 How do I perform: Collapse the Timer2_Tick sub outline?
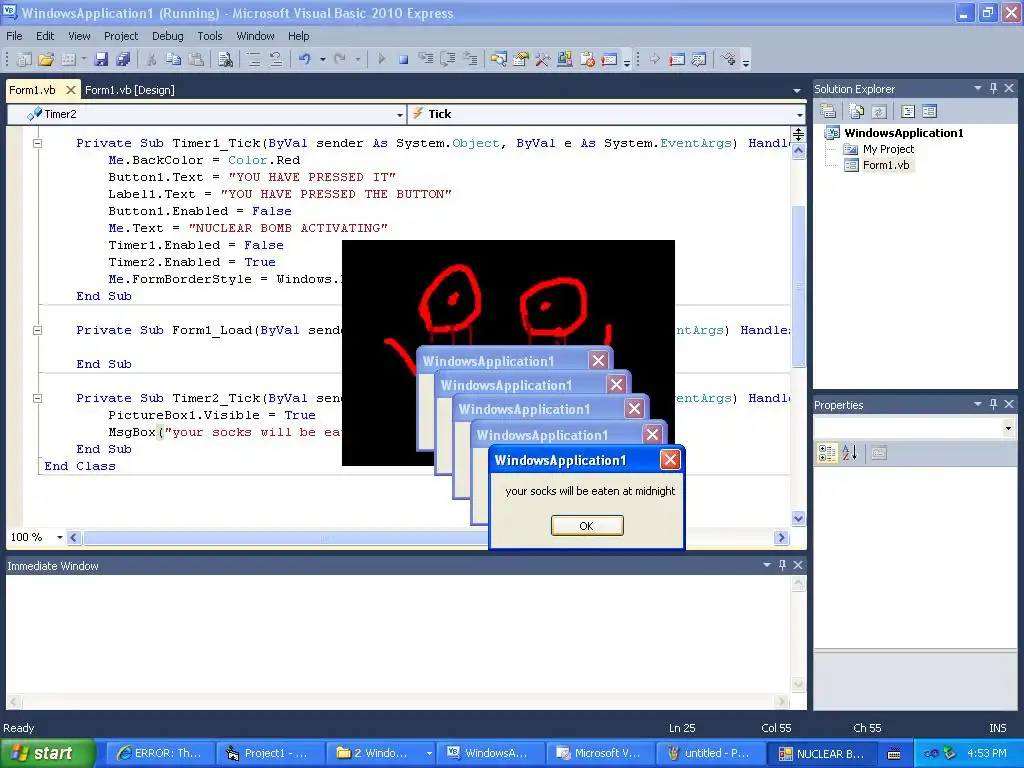(x=37, y=398)
